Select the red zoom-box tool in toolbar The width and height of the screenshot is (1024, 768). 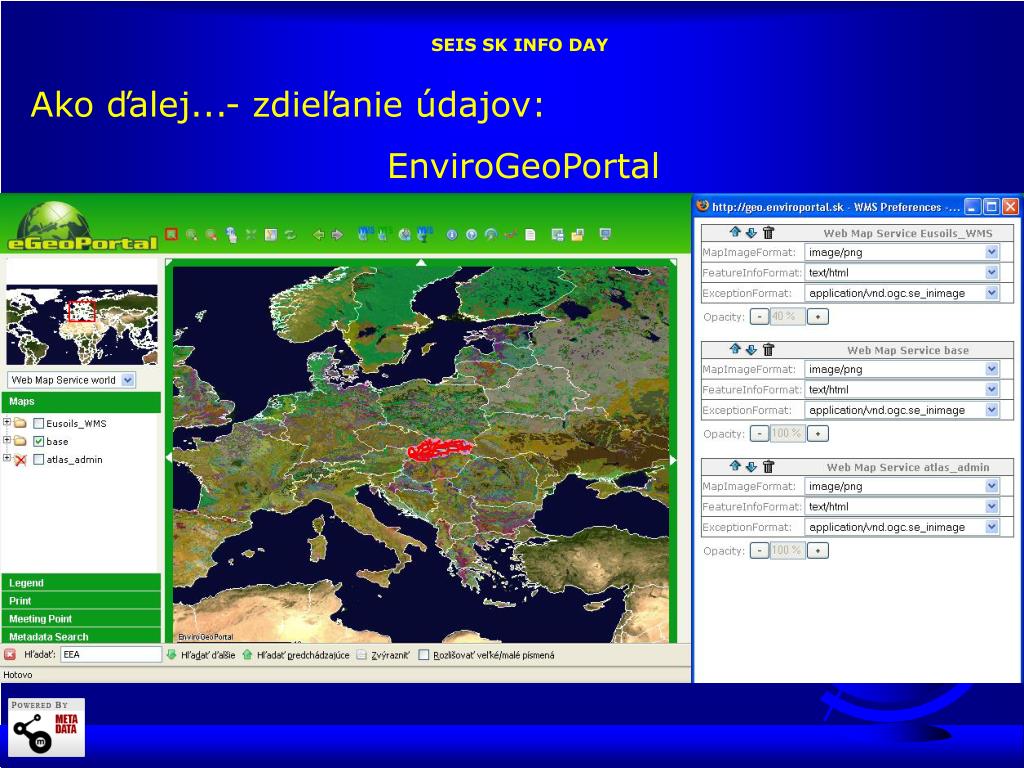point(171,234)
